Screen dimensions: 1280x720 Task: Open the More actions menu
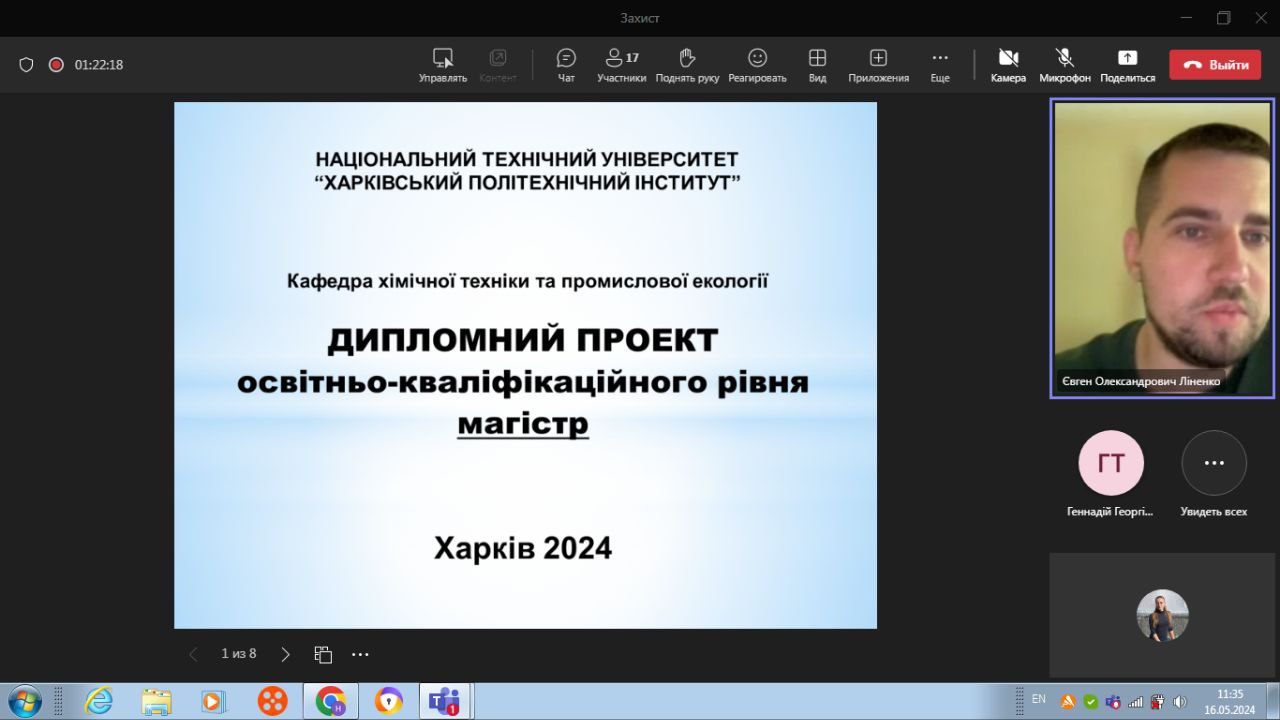(940, 65)
